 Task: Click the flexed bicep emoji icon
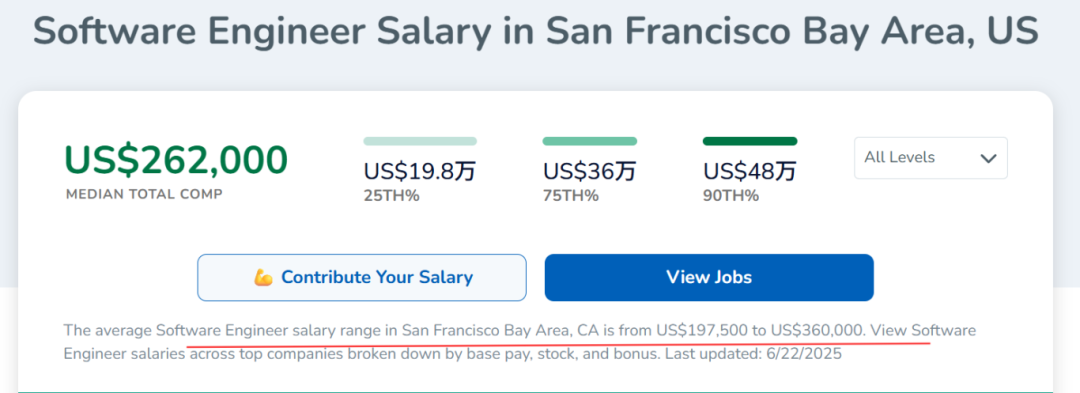(x=263, y=278)
